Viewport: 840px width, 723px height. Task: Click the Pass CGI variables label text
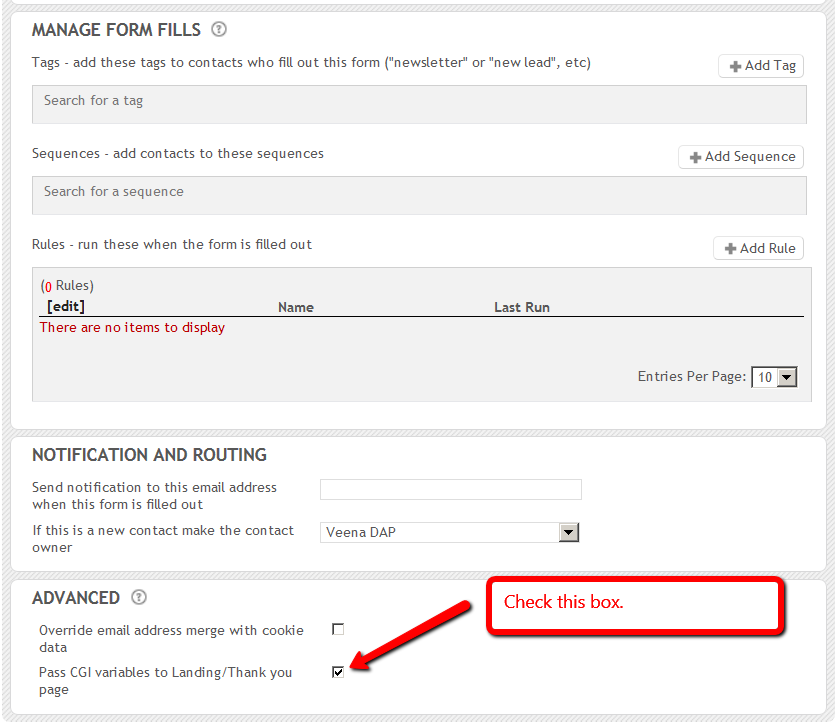(x=165, y=680)
